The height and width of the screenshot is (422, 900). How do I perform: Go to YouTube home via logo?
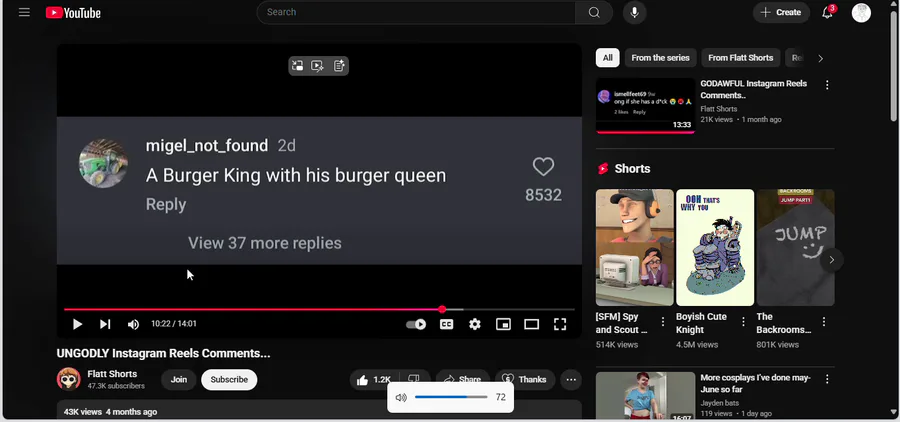click(x=73, y=13)
